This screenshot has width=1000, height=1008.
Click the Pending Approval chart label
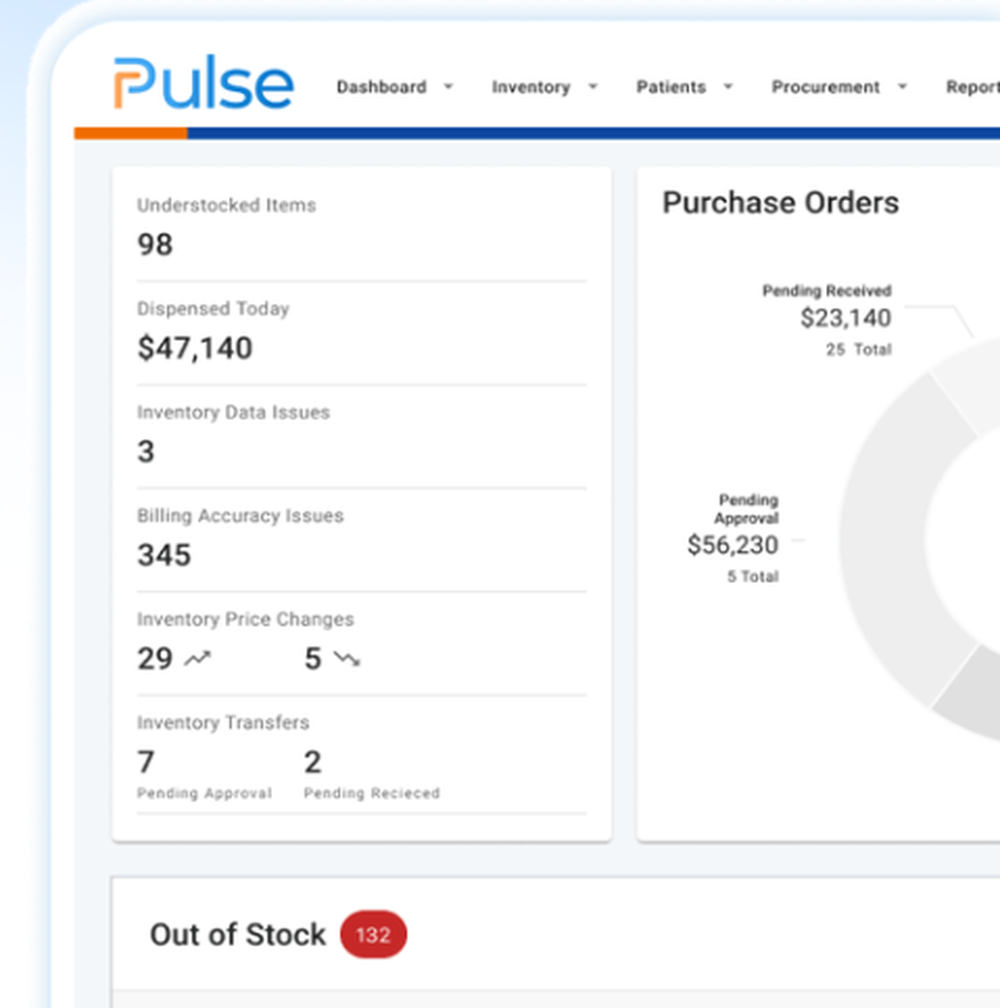746,509
